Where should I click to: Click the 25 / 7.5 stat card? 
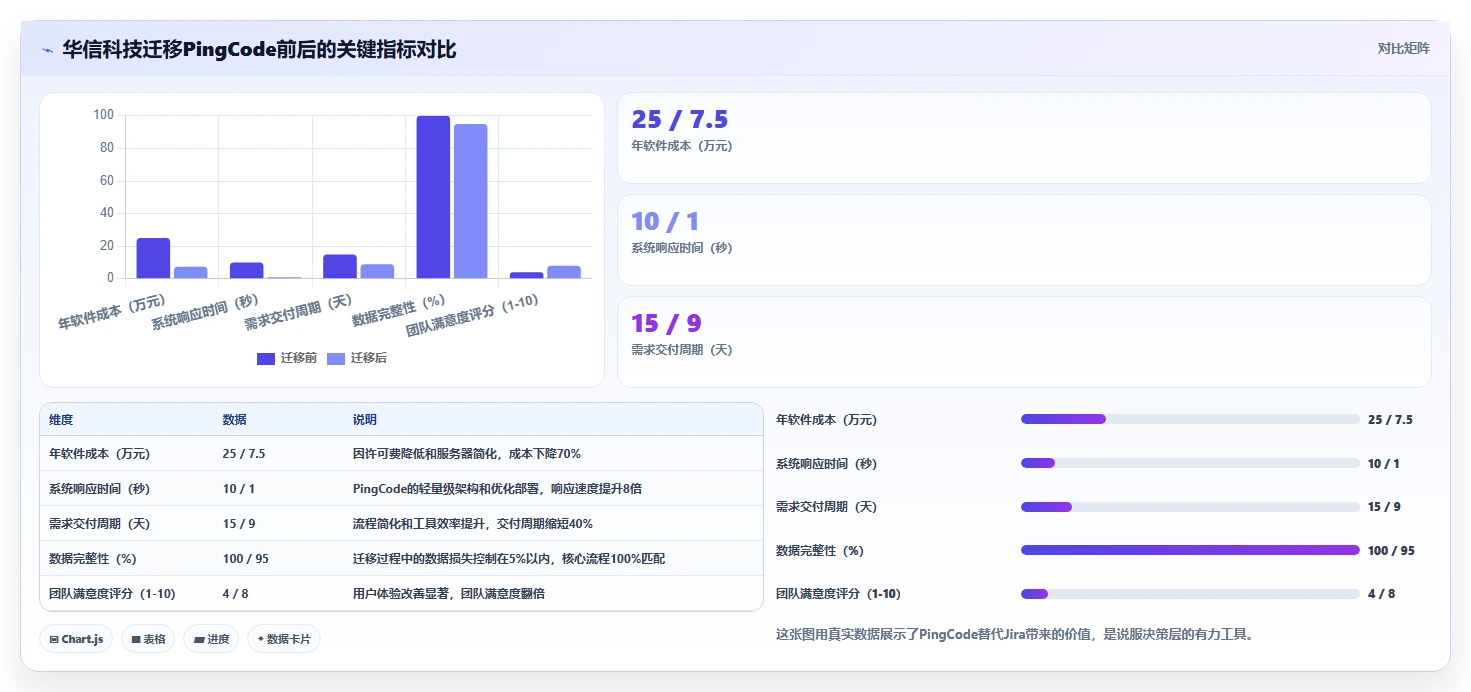pos(1024,138)
